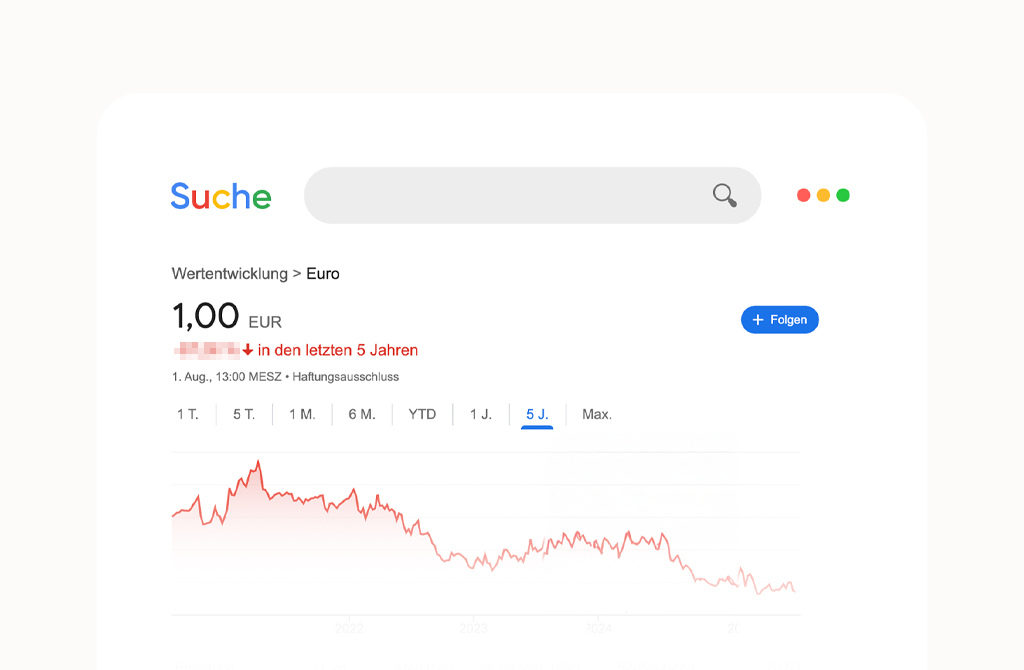Image resolution: width=1024 pixels, height=670 pixels.
Task: Show the 6 M. chart range
Action: 362,414
